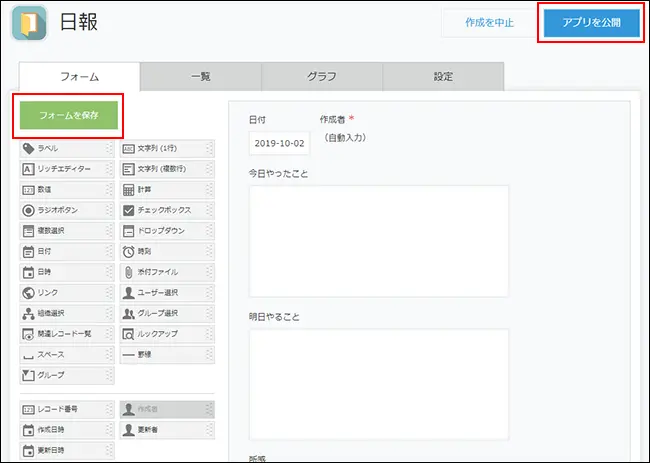This screenshot has height=463, width=650.
Task: Select the ユーザー選択 person field icon
Action: click(x=129, y=293)
